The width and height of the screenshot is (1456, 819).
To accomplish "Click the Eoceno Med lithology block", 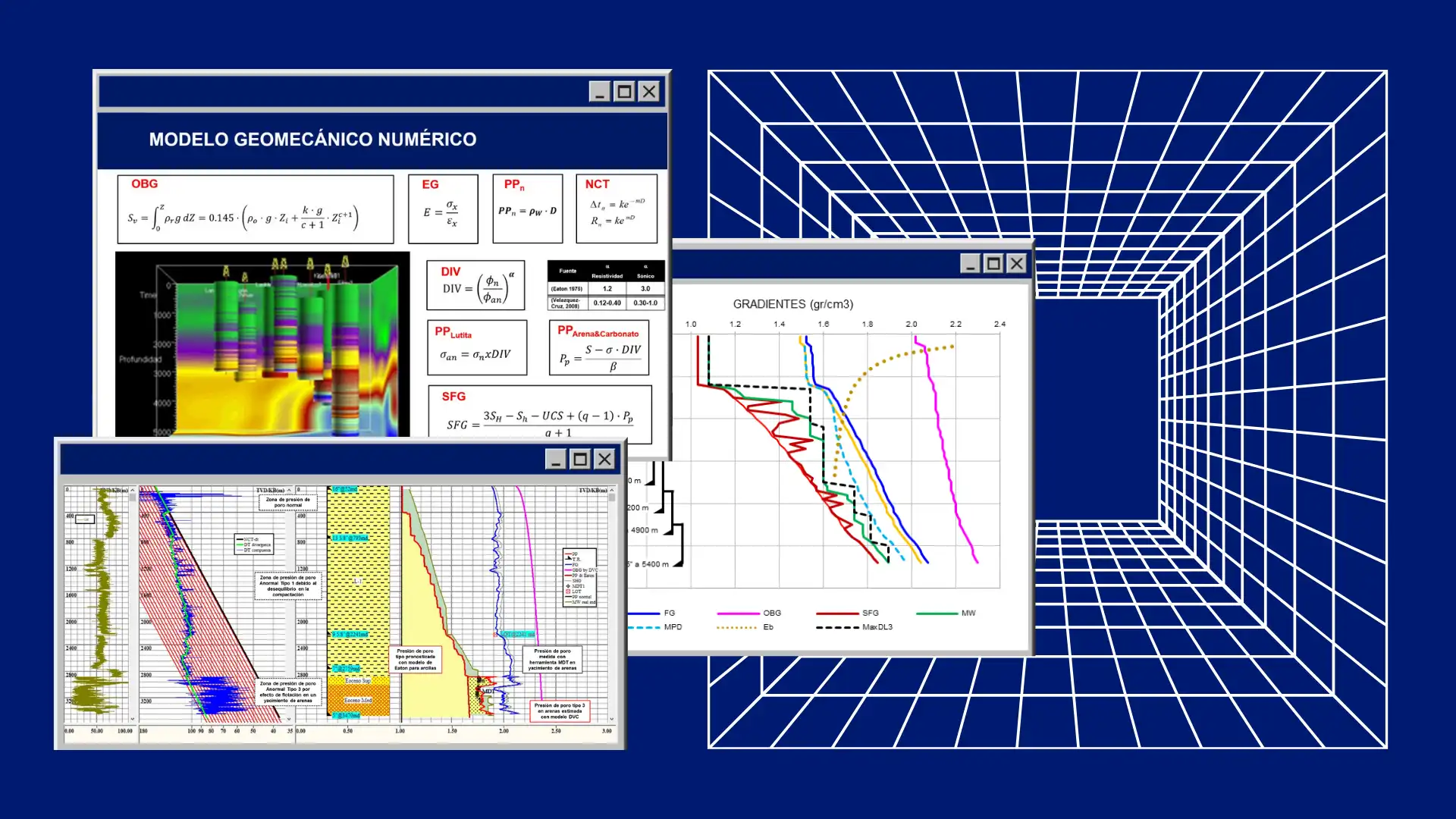I will [x=358, y=700].
